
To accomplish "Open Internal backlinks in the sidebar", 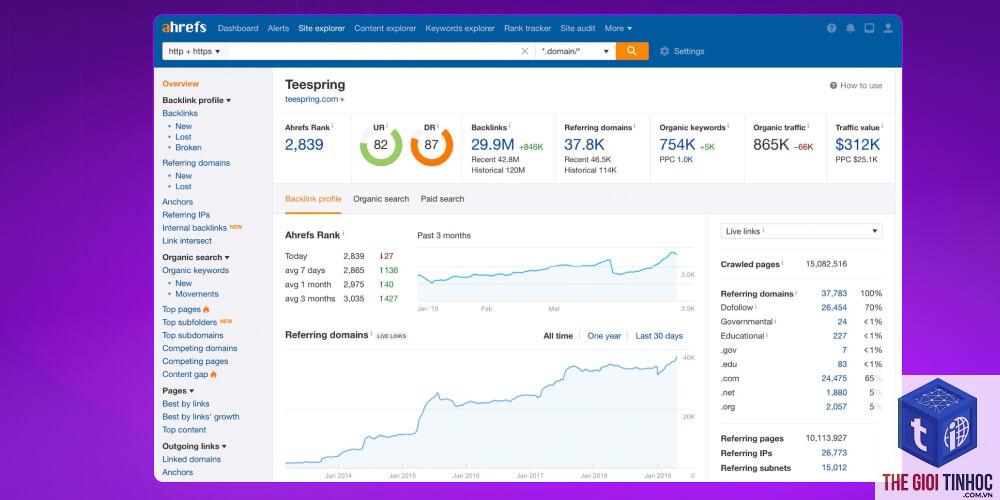I will 195,228.
